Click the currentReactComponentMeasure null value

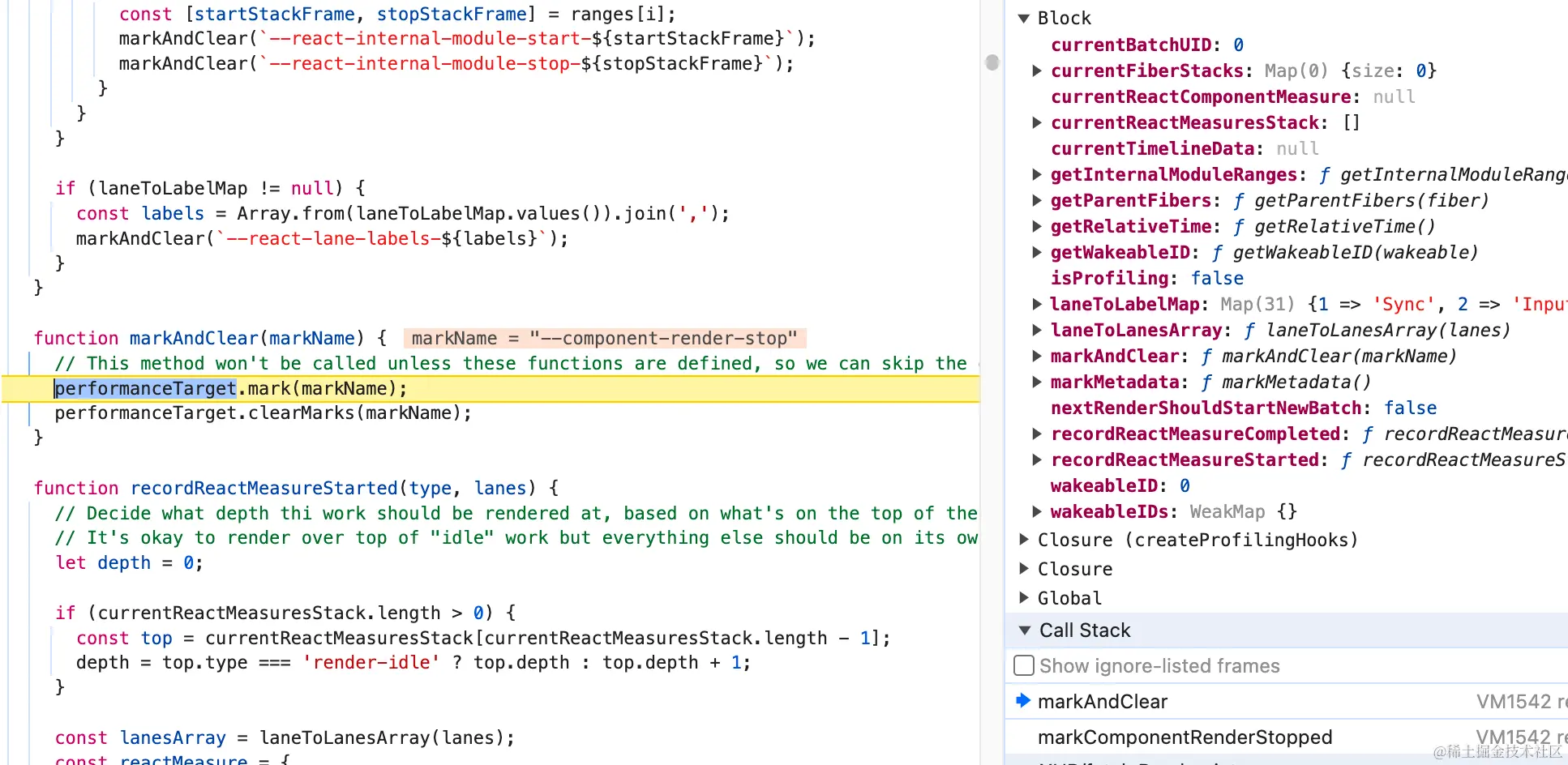tap(1394, 96)
